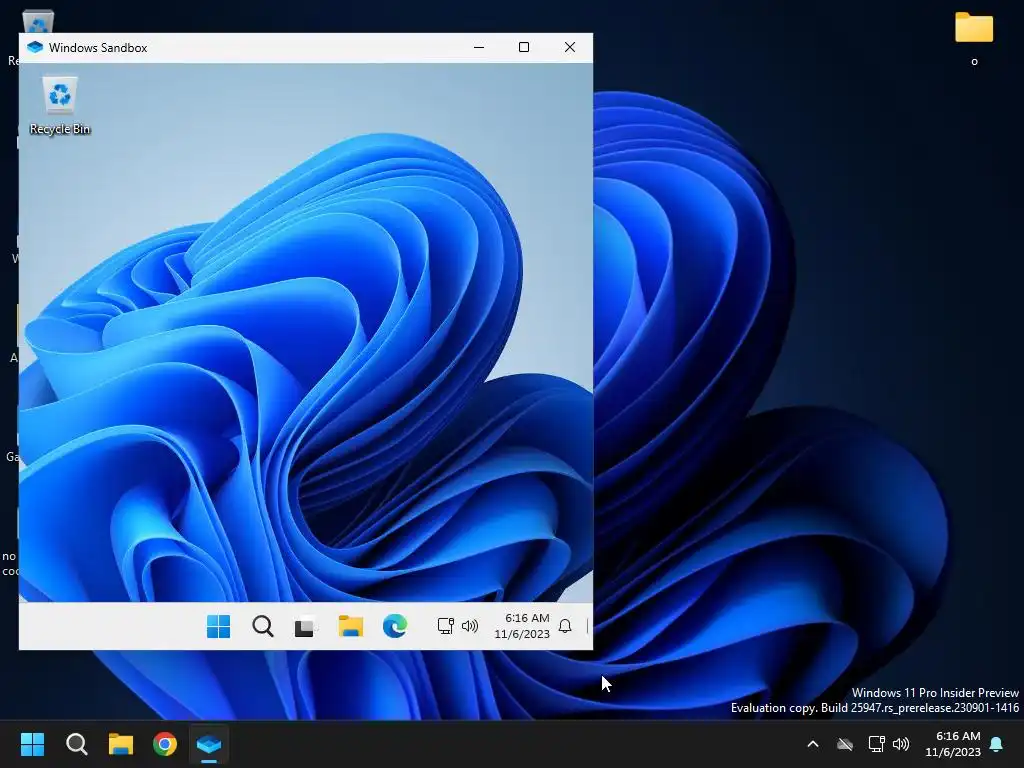Click Windows Sandbox icon on host taskbar
Screen dimensions: 1024x768
click(x=209, y=744)
